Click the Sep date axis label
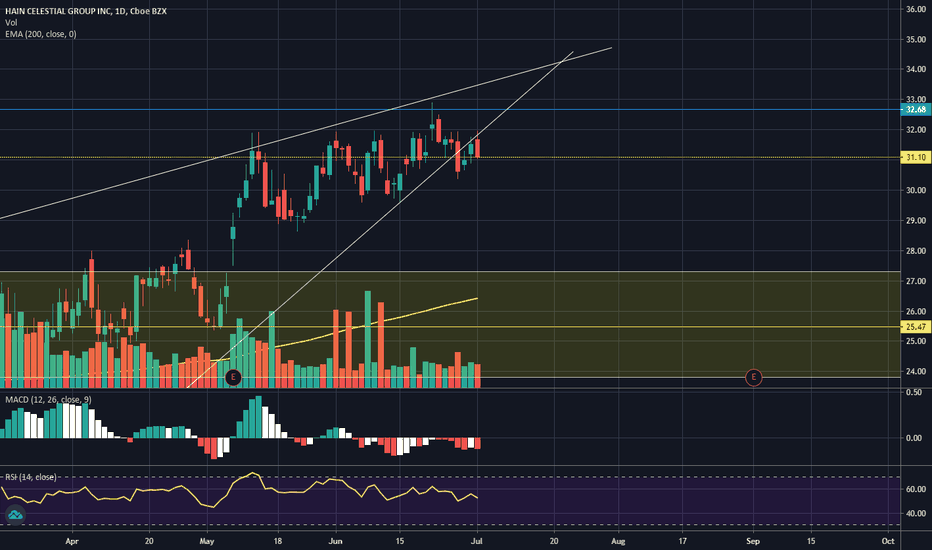This screenshot has height=550, width=932. [x=753, y=541]
